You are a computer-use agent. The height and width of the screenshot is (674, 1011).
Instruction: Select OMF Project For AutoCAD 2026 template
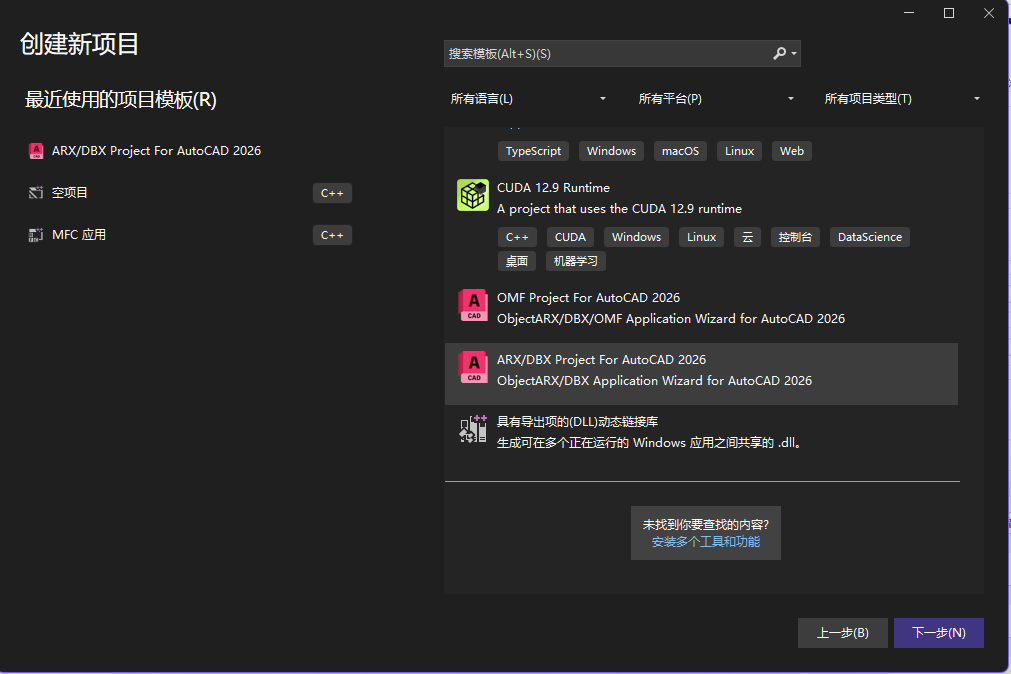[588, 298]
